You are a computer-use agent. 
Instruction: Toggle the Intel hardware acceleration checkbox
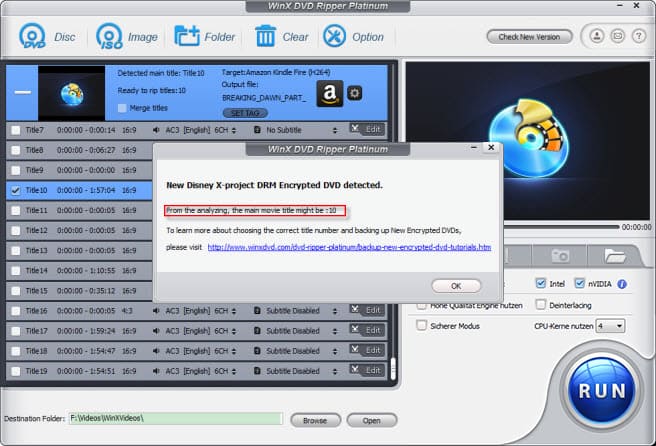(541, 283)
